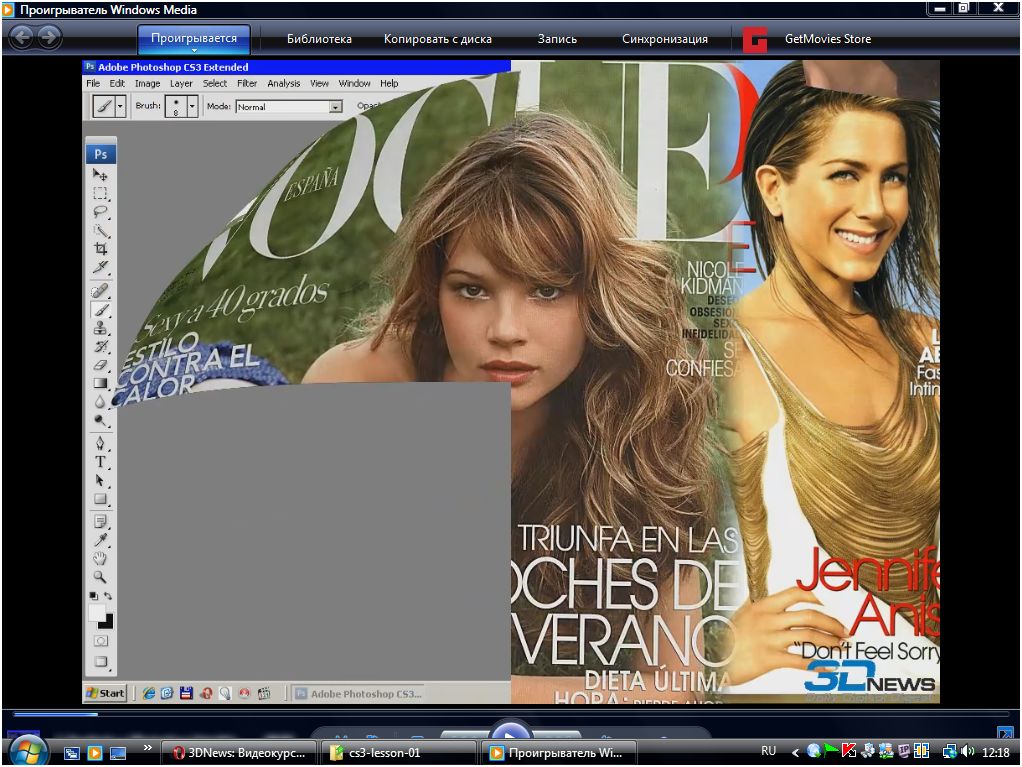Switch to the 3DNews: Видеокурс taskbar window
The image size is (1022, 767).
239,753
